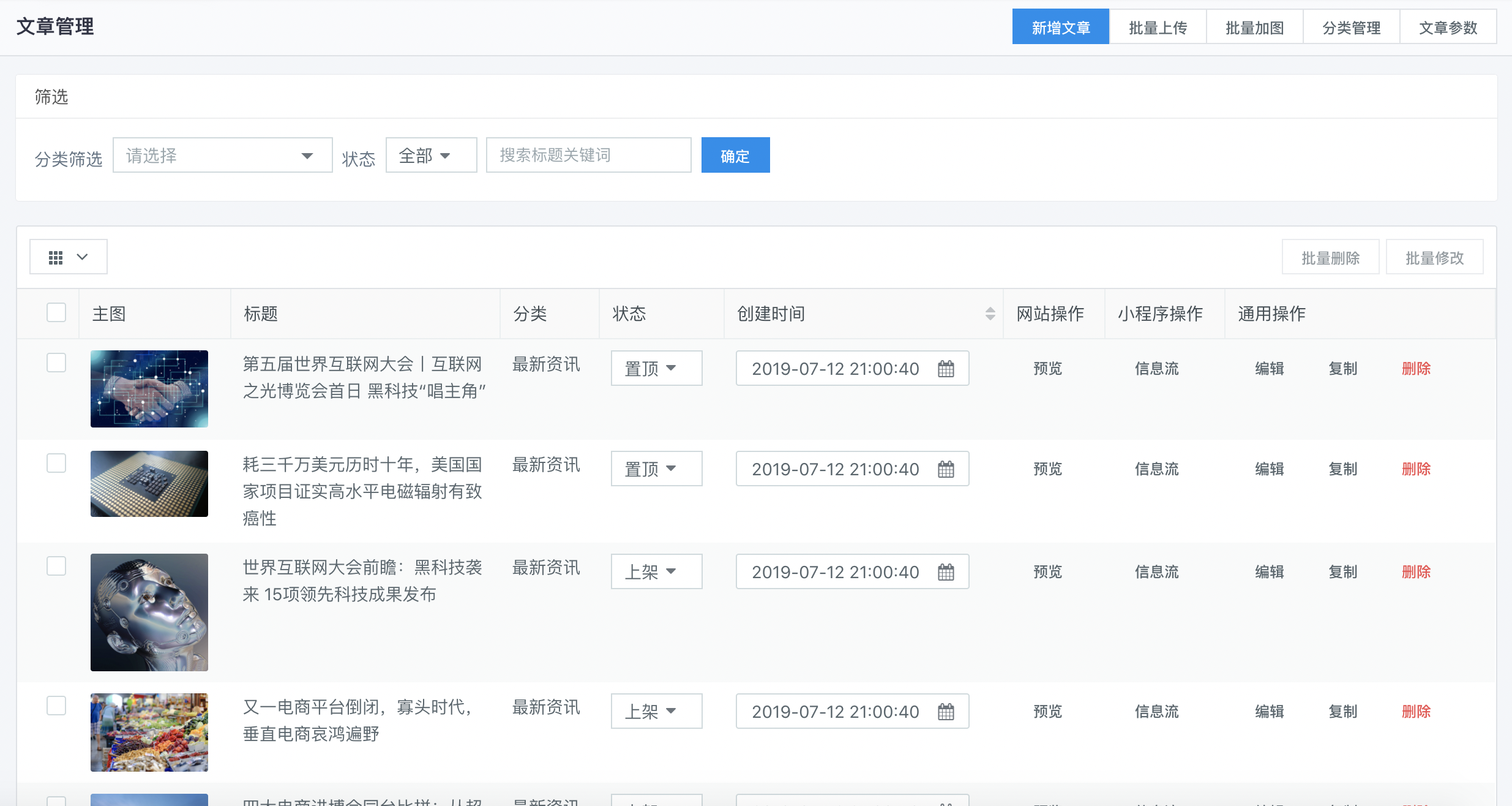Image resolution: width=1512 pixels, height=806 pixels.
Task: Click 删除 for 又一电商平台倒闭 article
Action: (1416, 712)
